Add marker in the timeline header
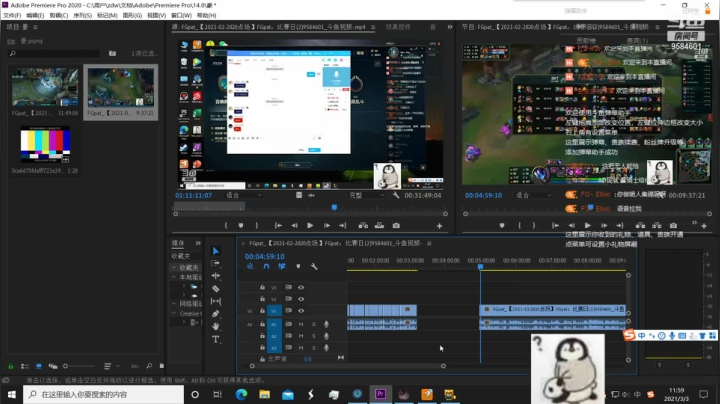This screenshot has width=720, height=404. point(298,266)
